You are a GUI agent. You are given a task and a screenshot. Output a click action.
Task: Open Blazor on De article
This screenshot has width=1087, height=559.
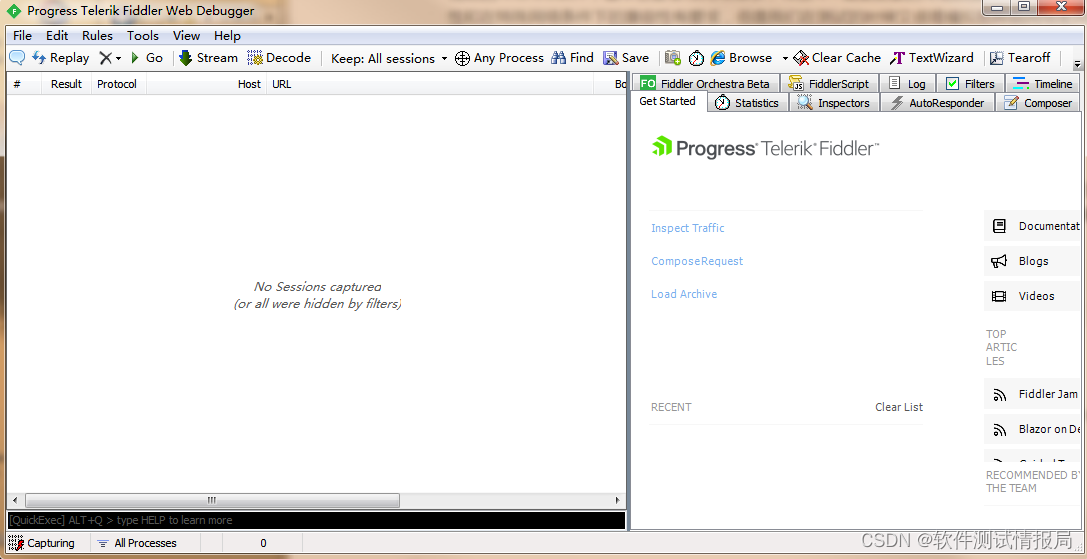(x=1032, y=429)
